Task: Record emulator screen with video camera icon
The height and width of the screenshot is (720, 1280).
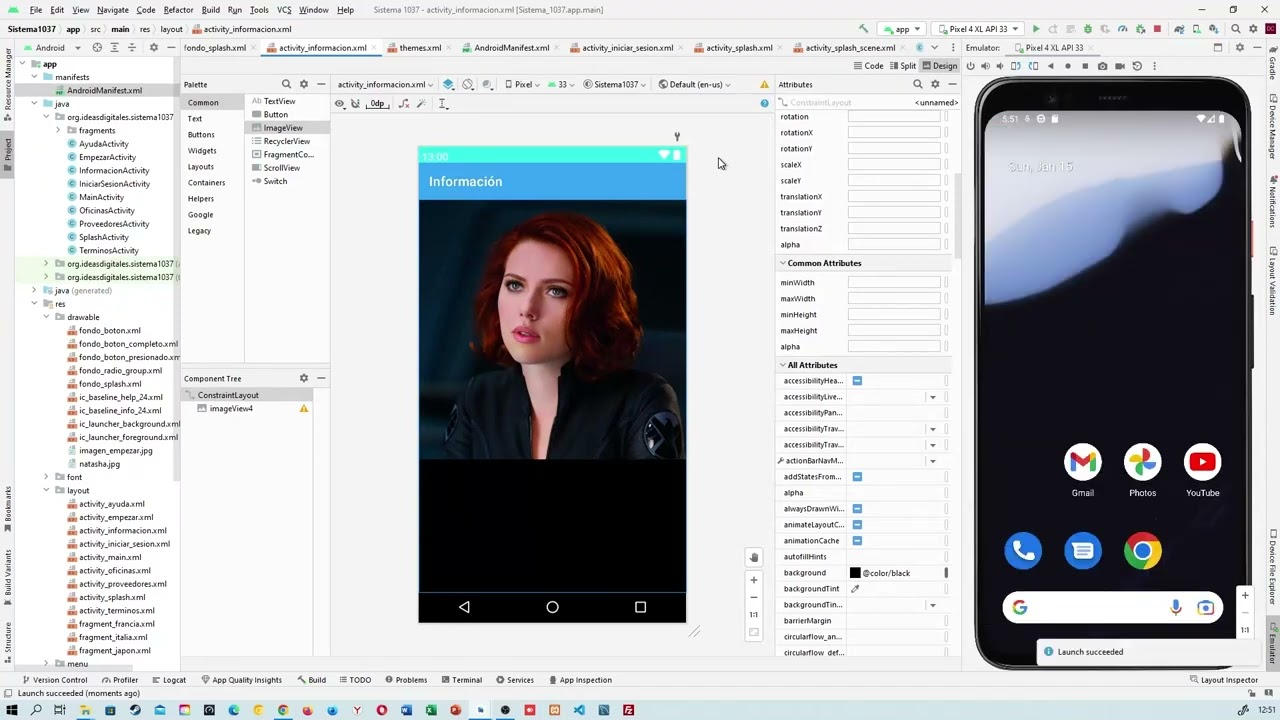Action: click(x=1120, y=66)
